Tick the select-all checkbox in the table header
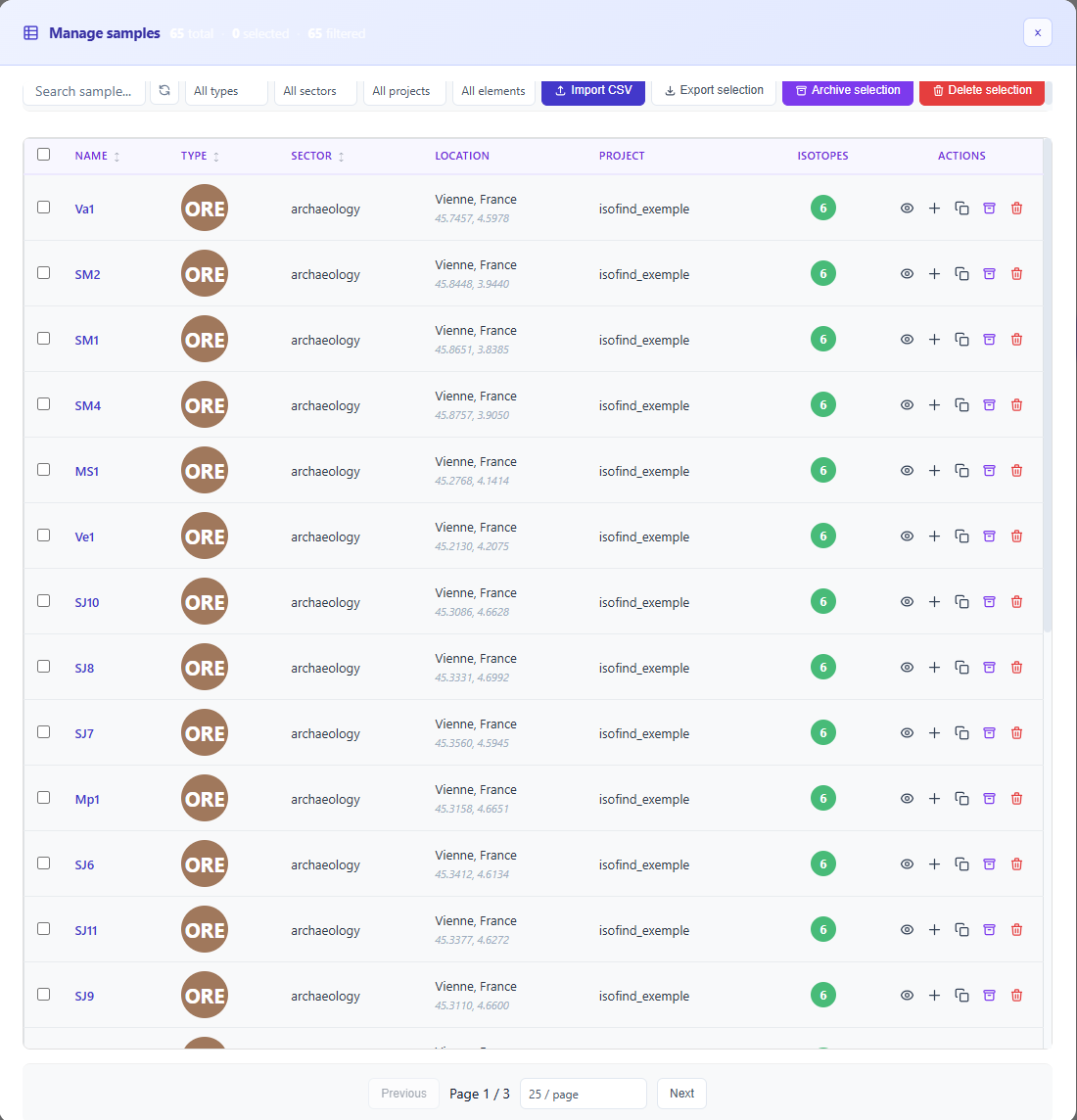The height and width of the screenshot is (1120, 1077). pos(43,155)
